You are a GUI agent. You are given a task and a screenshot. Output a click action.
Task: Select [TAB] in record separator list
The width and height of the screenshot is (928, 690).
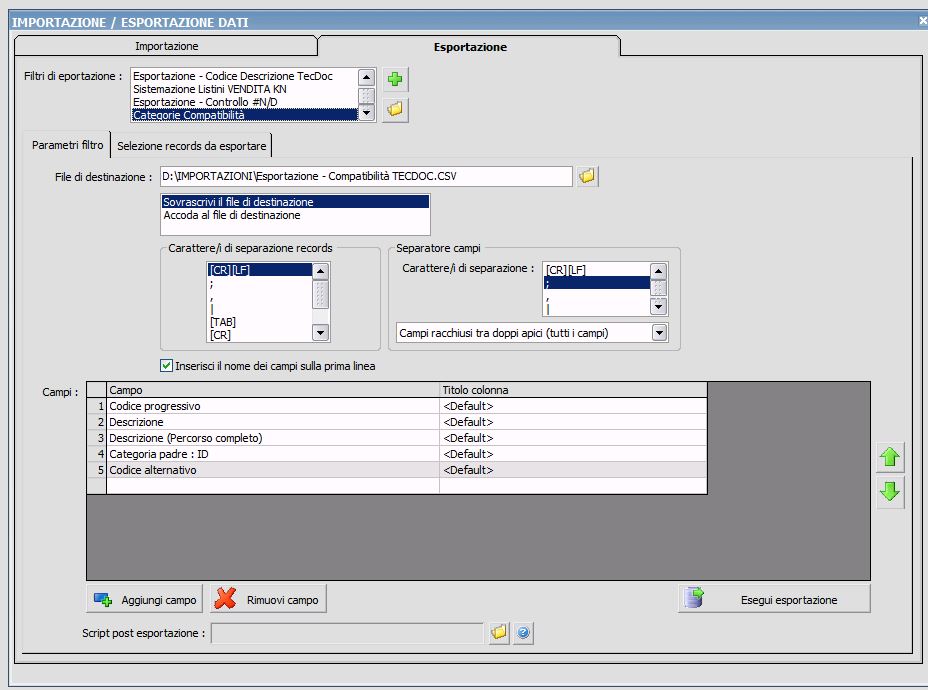(259, 322)
